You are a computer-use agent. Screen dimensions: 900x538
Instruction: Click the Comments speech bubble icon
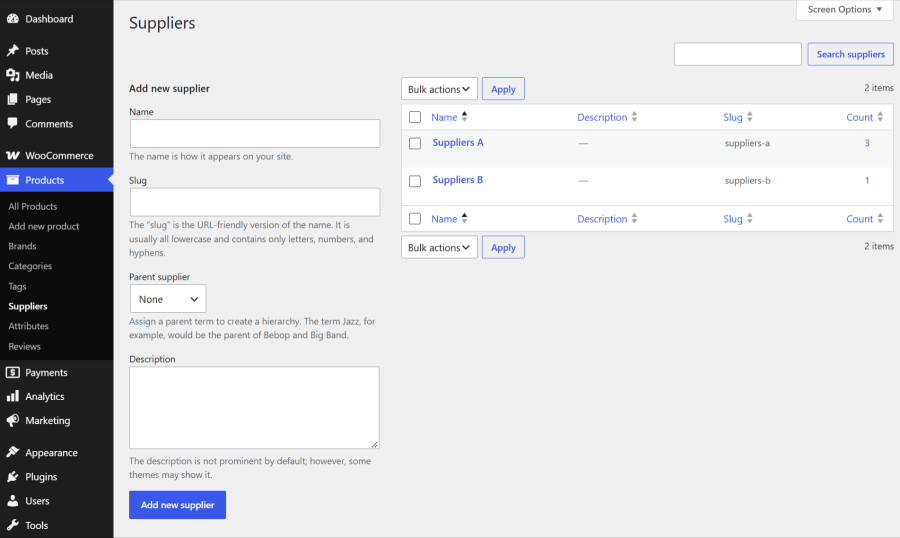click(x=13, y=123)
